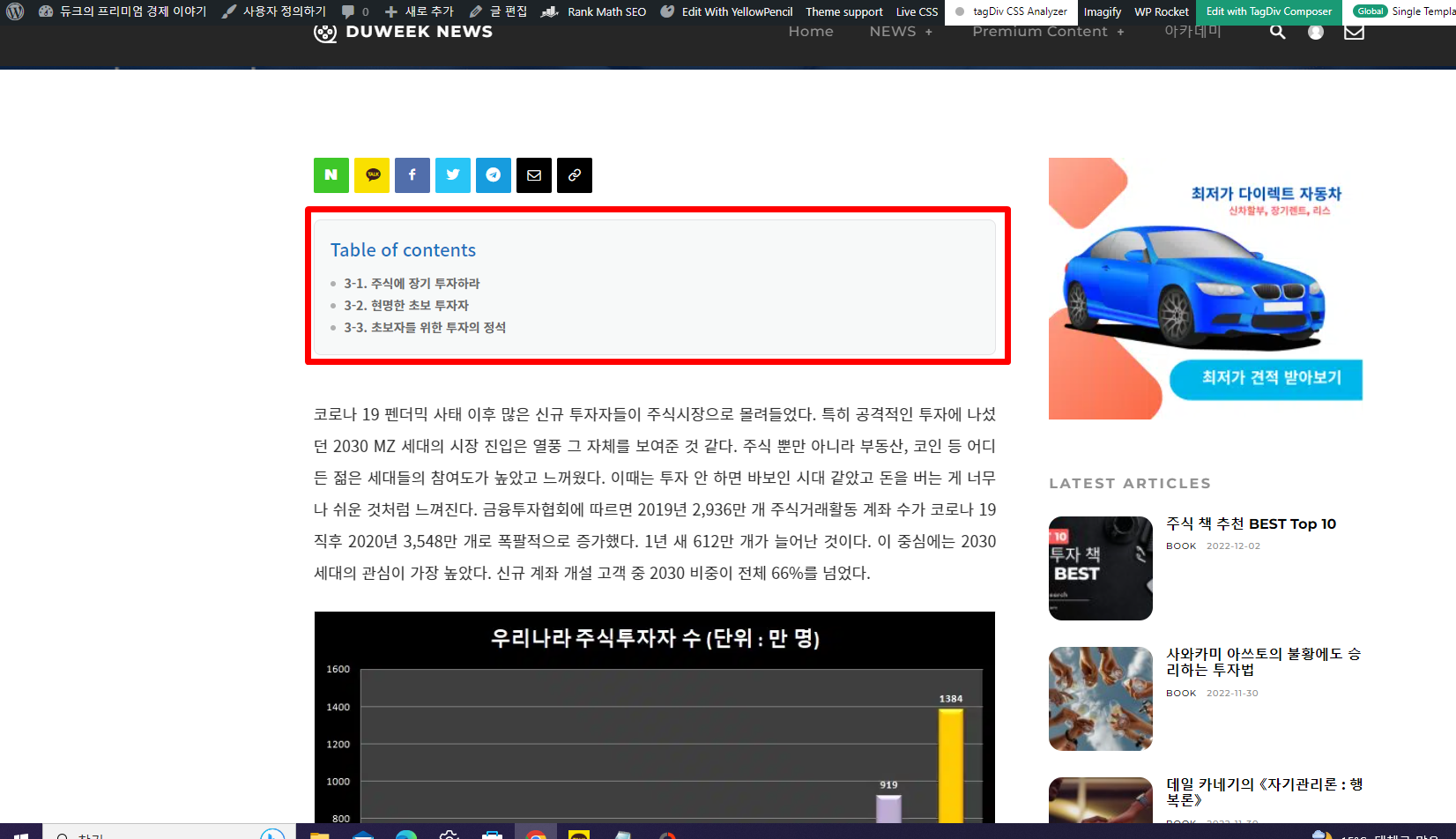Click 글 편집 to edit the post

coord(498,11)
